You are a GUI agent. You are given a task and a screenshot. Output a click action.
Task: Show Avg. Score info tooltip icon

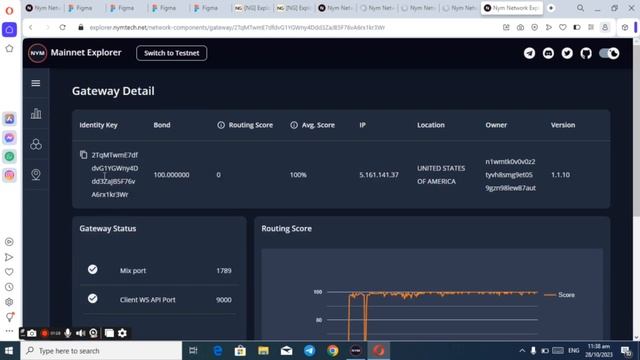(294, 125)
